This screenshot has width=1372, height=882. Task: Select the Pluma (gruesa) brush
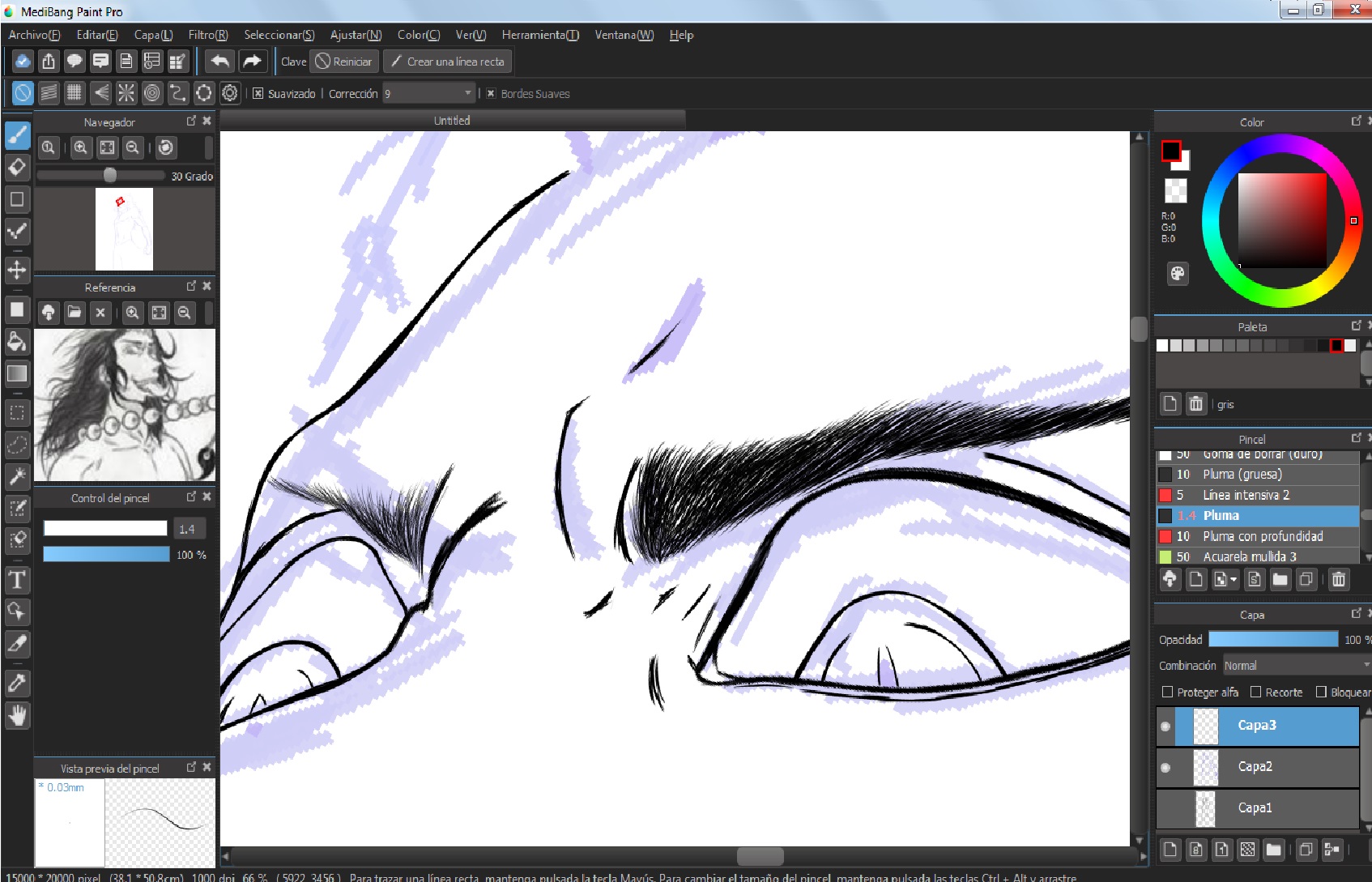(x=1257, y=475)
